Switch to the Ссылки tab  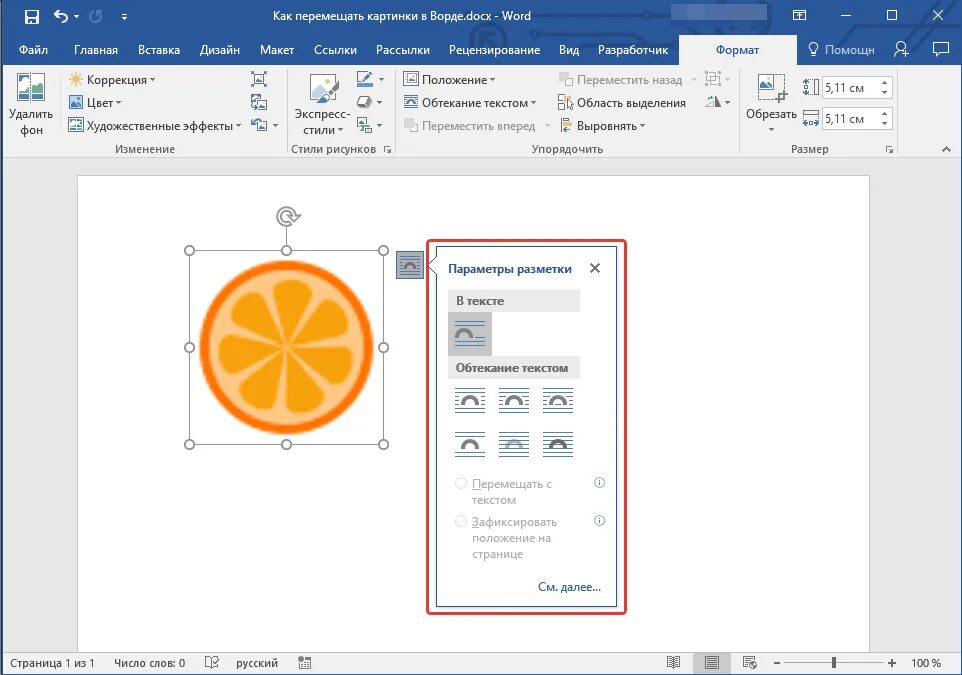335,50
